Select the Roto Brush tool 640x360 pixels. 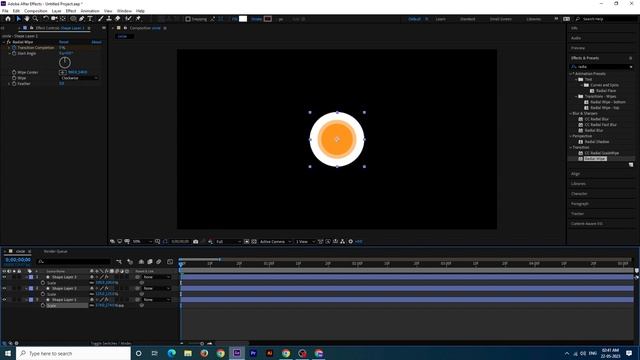tap(129, 19)
